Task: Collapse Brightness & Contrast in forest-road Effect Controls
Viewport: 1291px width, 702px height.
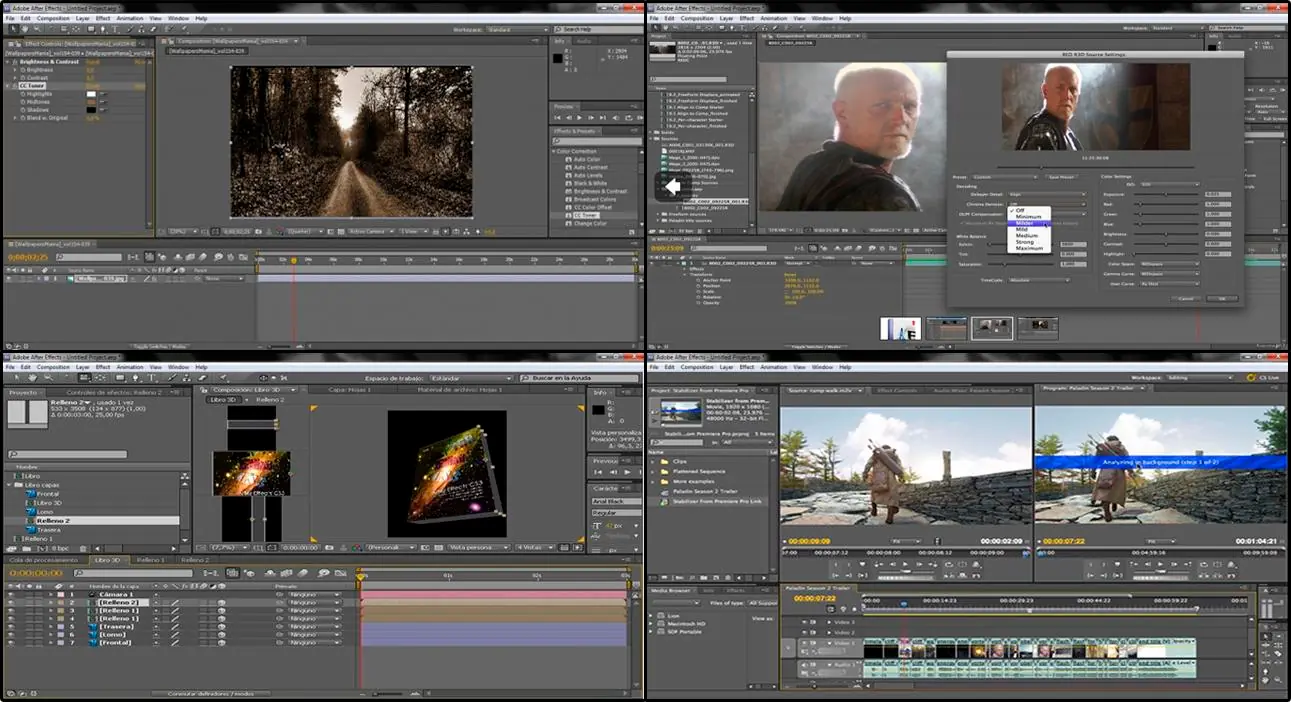Action: tap(8, 62)
